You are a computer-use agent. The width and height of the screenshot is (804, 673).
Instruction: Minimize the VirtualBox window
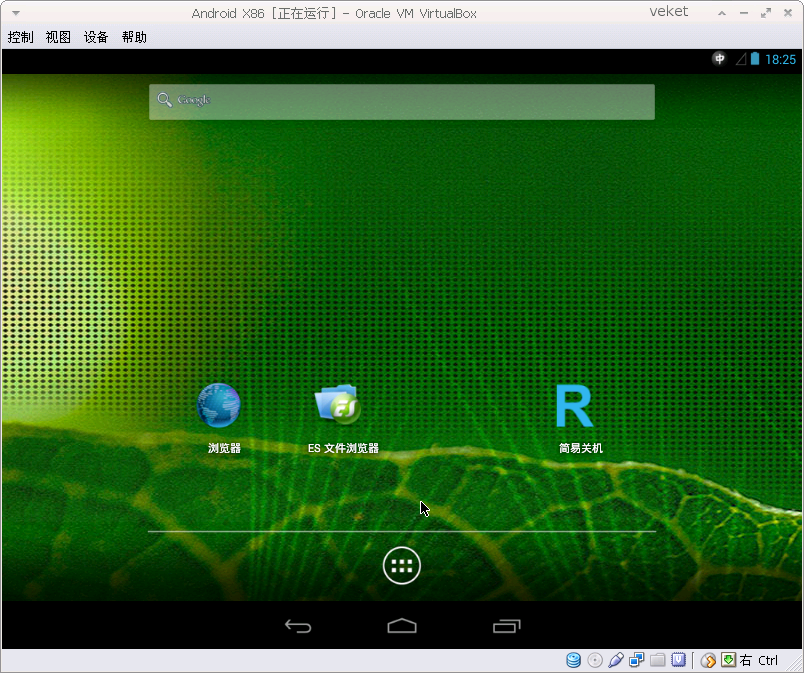(x=744, y=13)
